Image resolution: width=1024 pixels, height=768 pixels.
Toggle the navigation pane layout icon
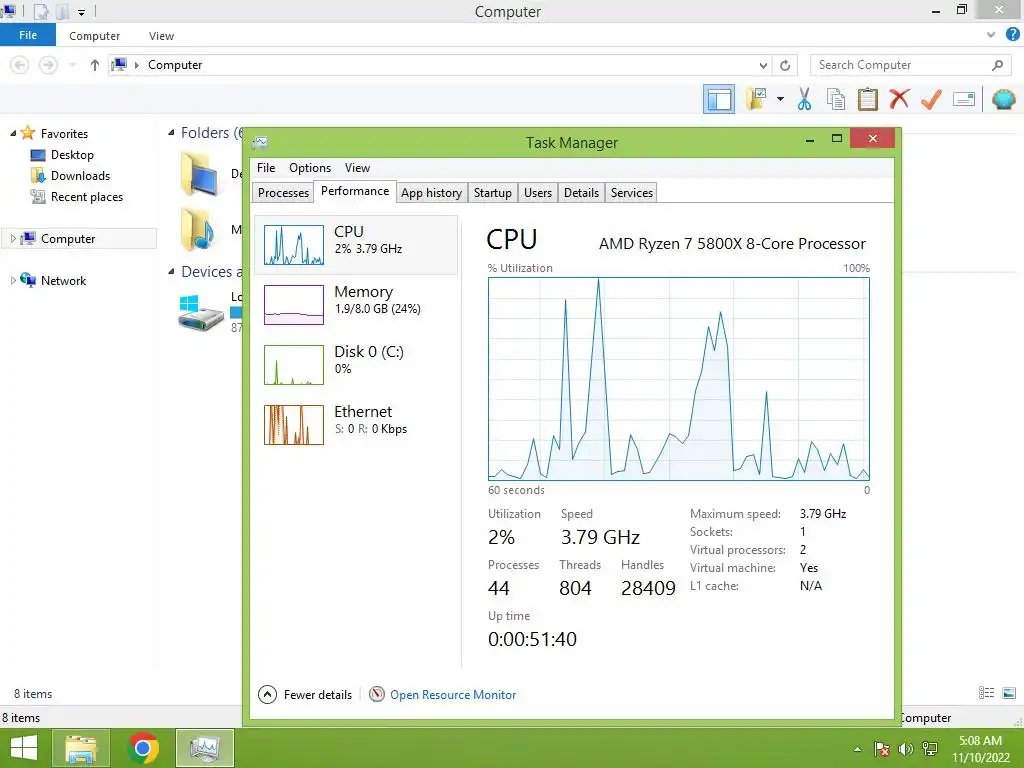(718, 99)
